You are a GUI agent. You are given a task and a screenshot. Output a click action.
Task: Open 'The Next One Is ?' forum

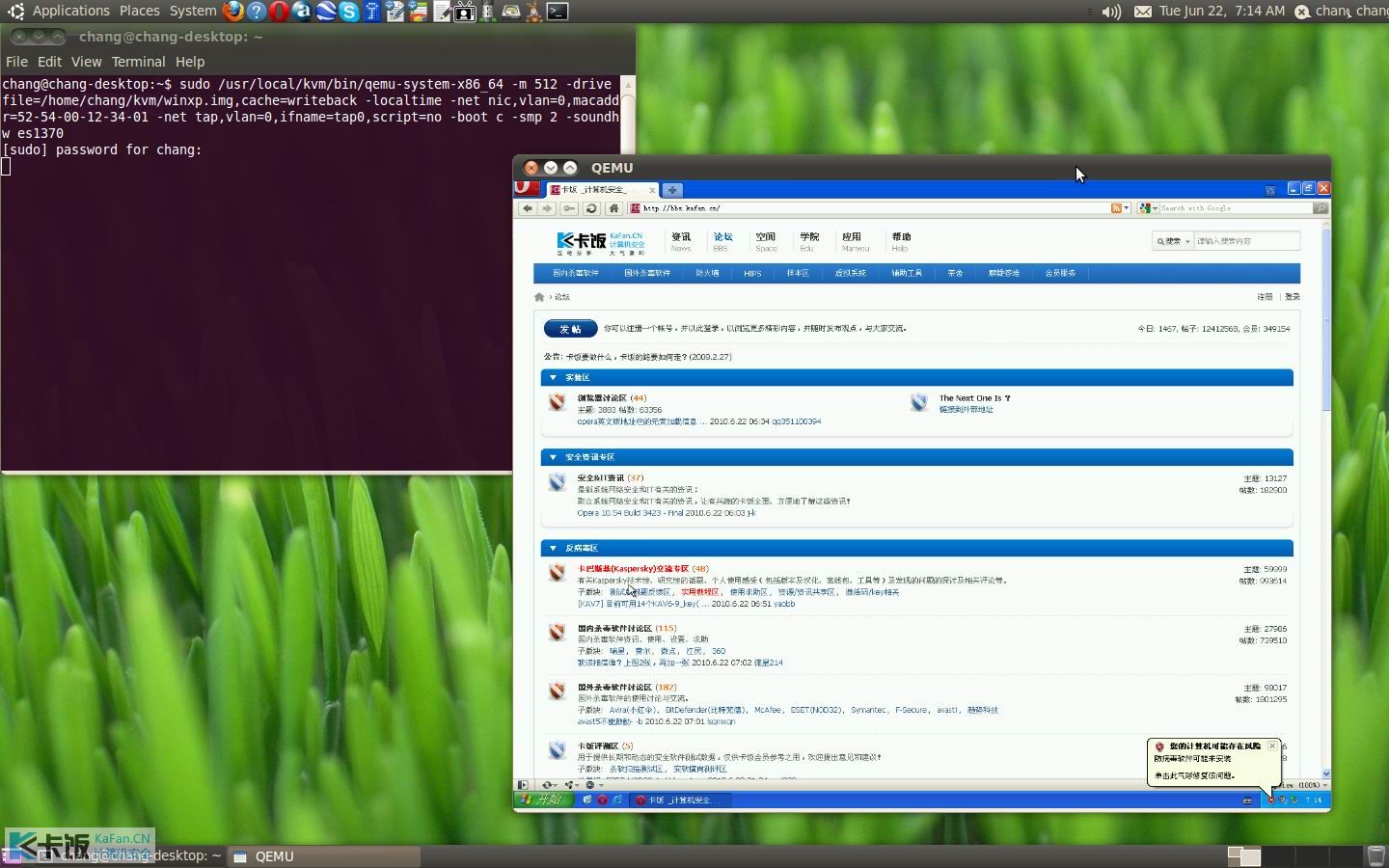974,398
